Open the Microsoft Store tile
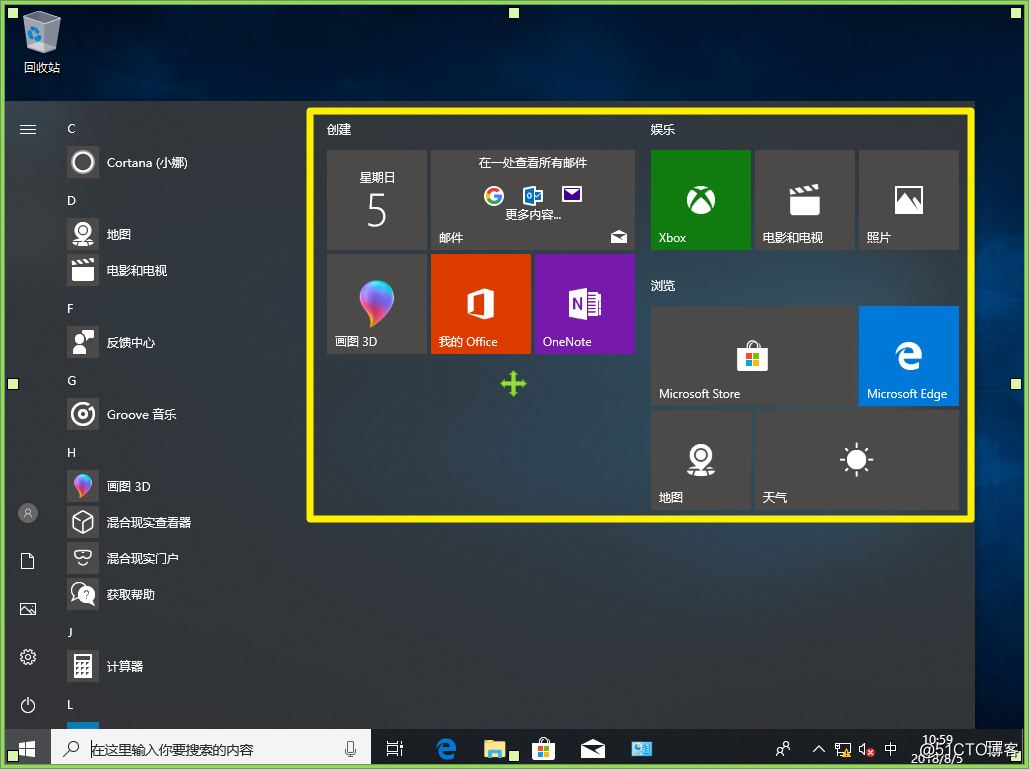The width and height of the screenshot is (1029, 769). [x=753, y=356]
